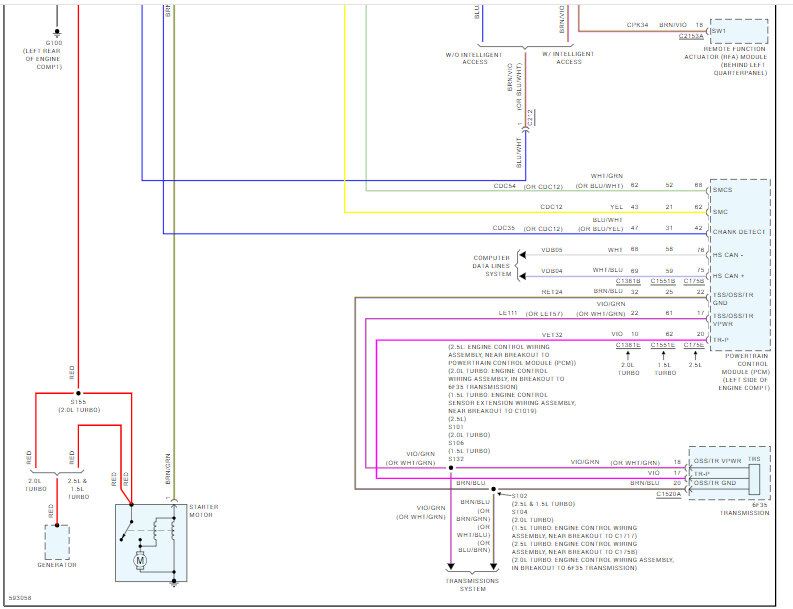Select the violet/green arrow into Transmissions System
Viewport: 793px width, 609px height.
pos(451,567)
